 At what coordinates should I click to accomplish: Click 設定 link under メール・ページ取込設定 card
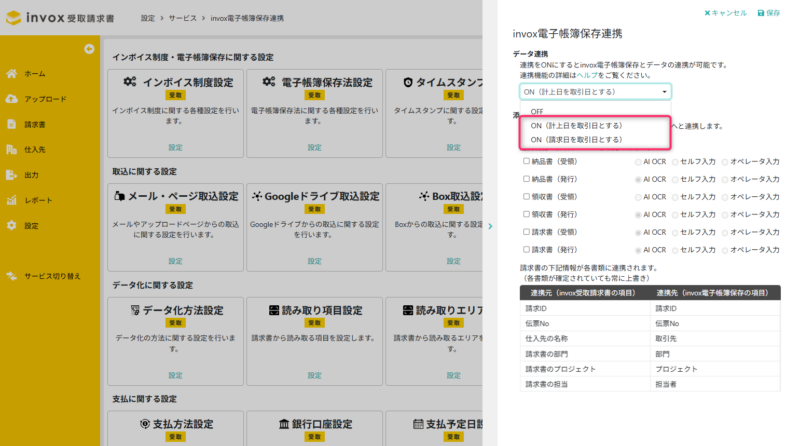176,261
